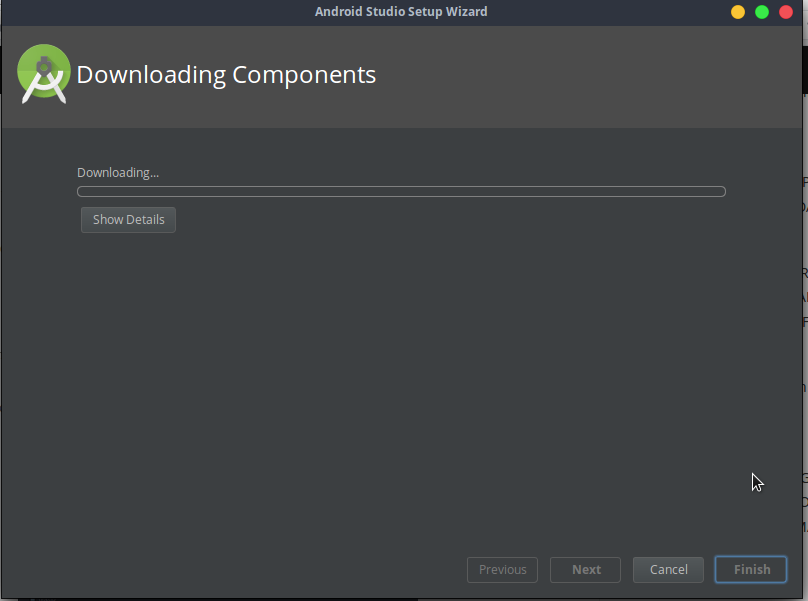
Task: Click the download progress bar
Action: click(401, 192)
